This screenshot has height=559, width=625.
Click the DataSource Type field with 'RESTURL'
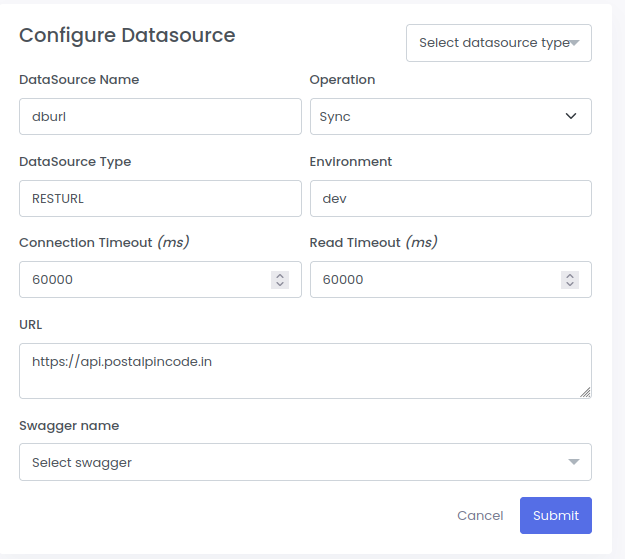coord(160,198)
